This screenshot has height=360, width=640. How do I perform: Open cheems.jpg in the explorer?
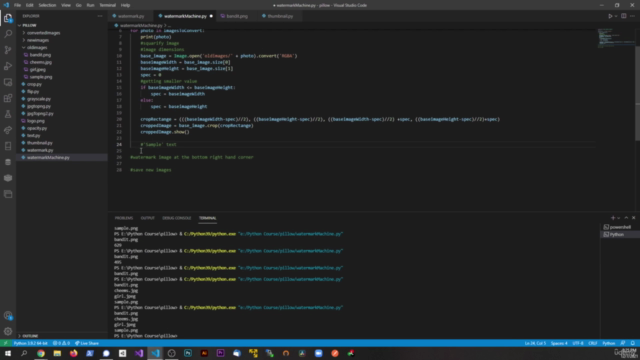tap(40, 62)
